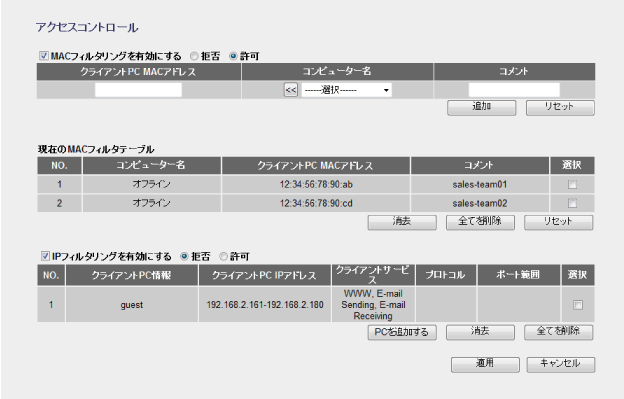The height and width of the screenshot is (399, 624).
Task: Check the 選択 box for sales-team01
Action: [x=572, y=184]
